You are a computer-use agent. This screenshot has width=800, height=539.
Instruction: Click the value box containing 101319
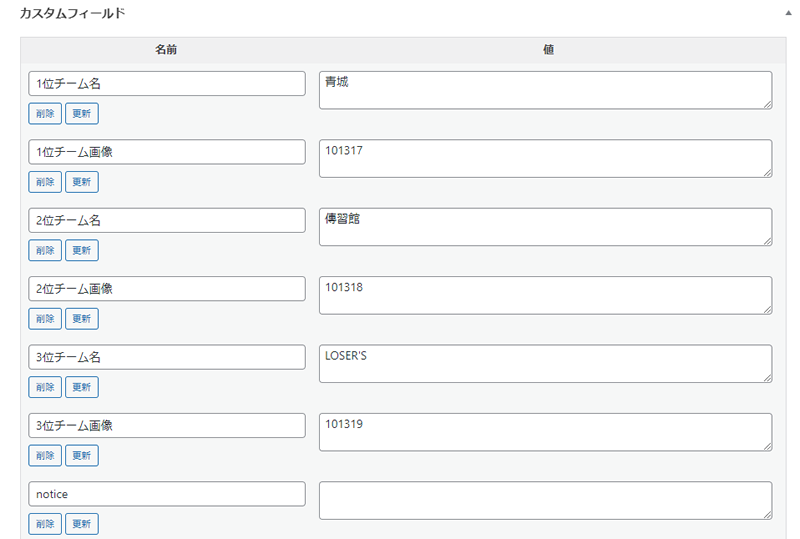coord(545,432)
